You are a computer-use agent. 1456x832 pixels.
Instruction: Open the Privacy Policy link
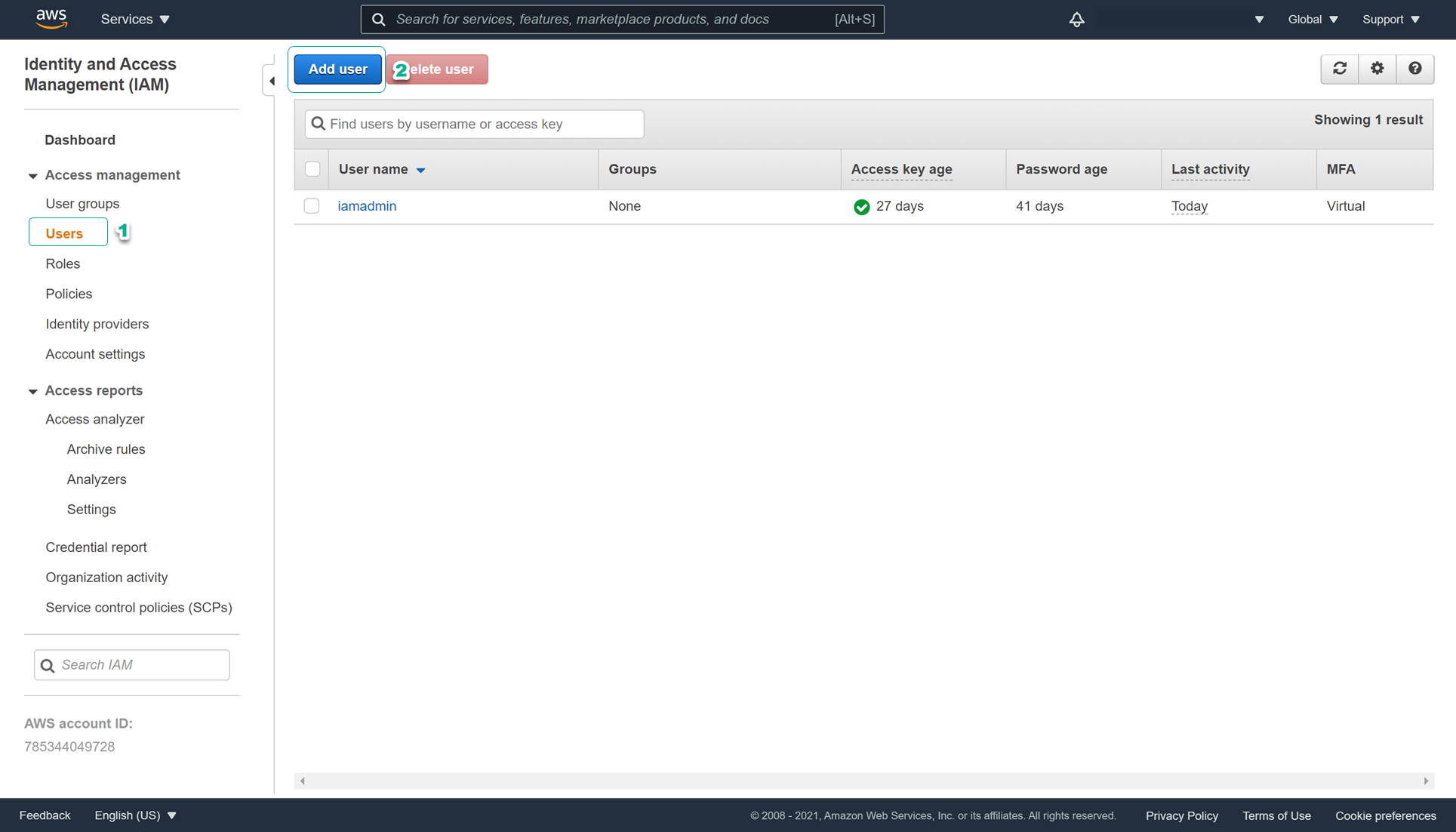[x=1182, y=816]
